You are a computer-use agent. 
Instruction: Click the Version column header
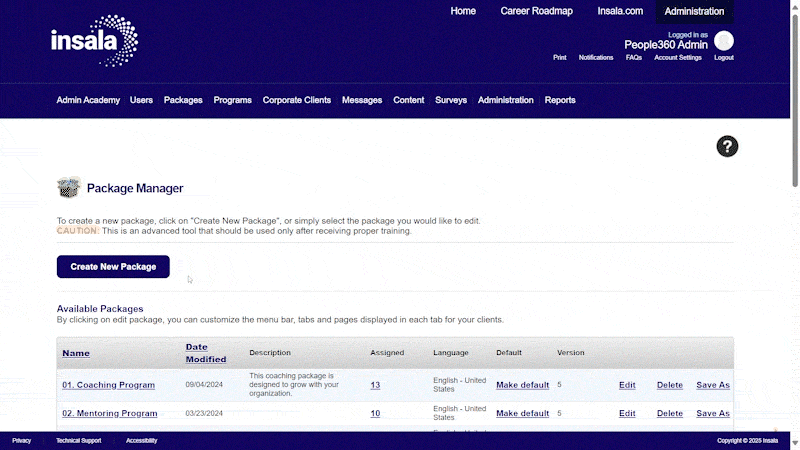pyautogui.click(x=570, y=353)
